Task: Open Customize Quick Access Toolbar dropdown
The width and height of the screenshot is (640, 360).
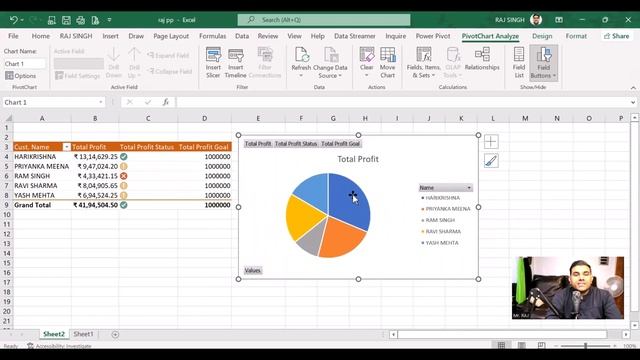Action: [x=109, y=20]
